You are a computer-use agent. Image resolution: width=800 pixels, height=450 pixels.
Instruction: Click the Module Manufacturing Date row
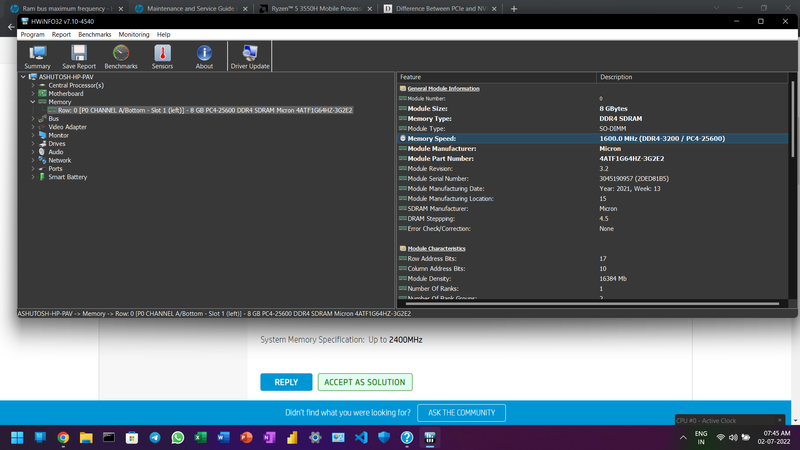[593, 189]
